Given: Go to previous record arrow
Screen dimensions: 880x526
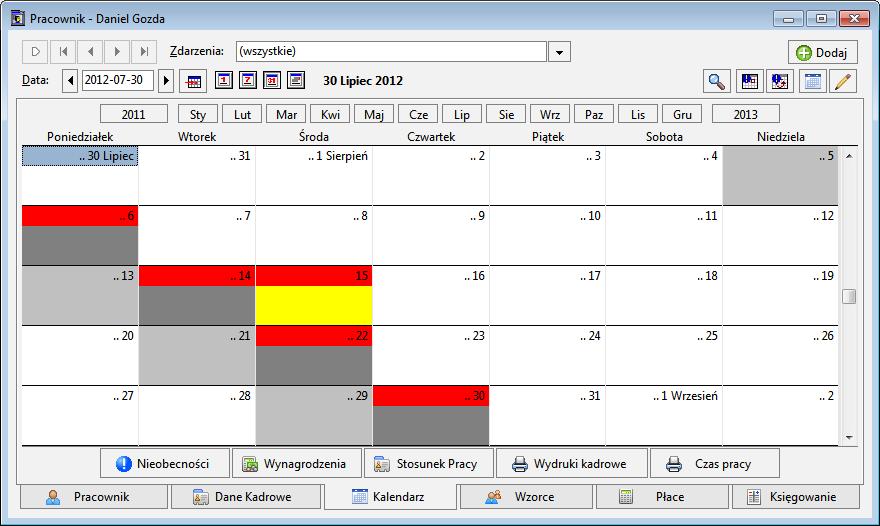Looking at the screenshot, I should pyautogui.click(x=90, y=52).
